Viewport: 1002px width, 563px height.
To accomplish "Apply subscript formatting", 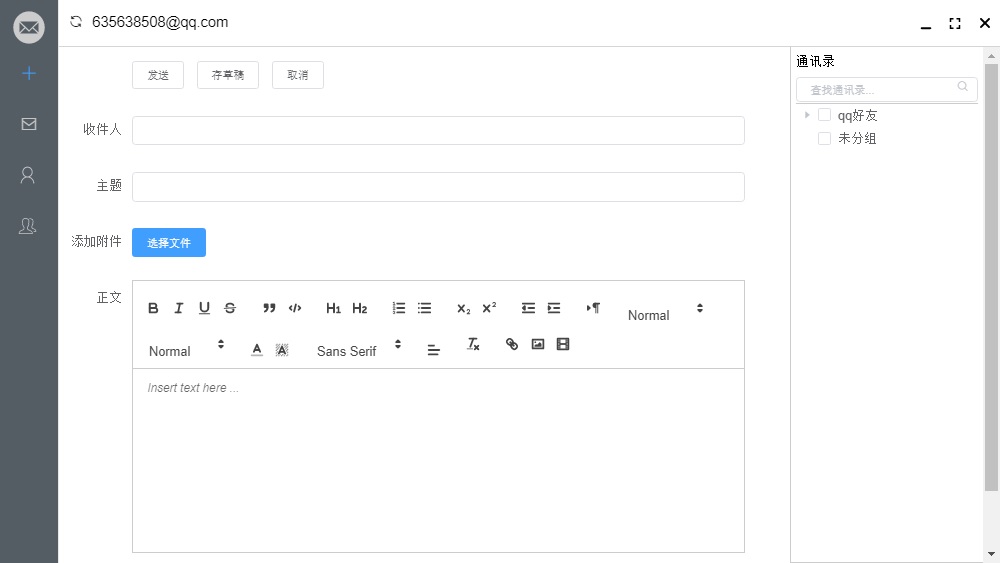I will [463, 308].
